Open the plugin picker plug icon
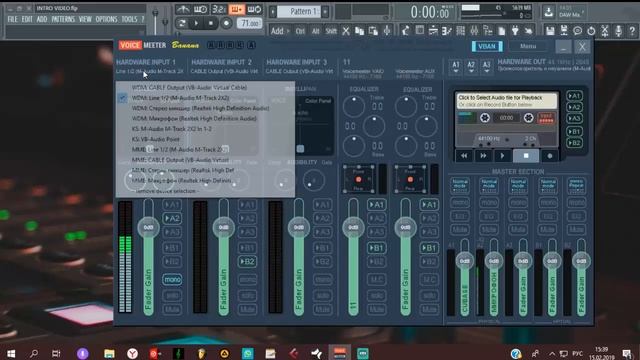The height and width of the screenshot is (360, 640). pos(515,31)
